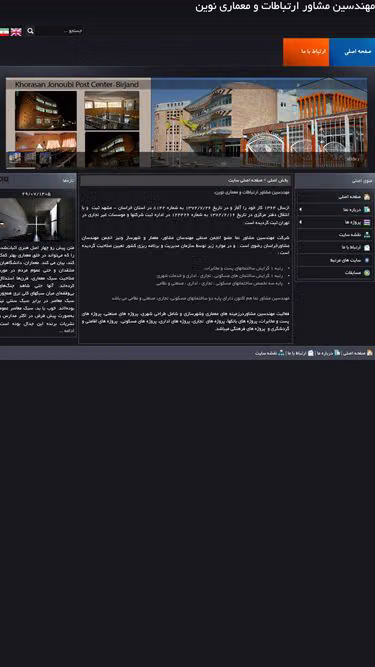
Task: Expand the درباره ما submenu arrow
Action: (x=301, y=209)
